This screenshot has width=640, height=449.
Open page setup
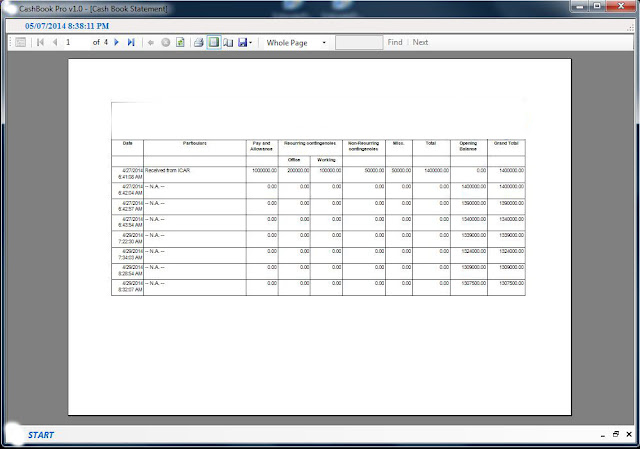[x=228, y=42]
